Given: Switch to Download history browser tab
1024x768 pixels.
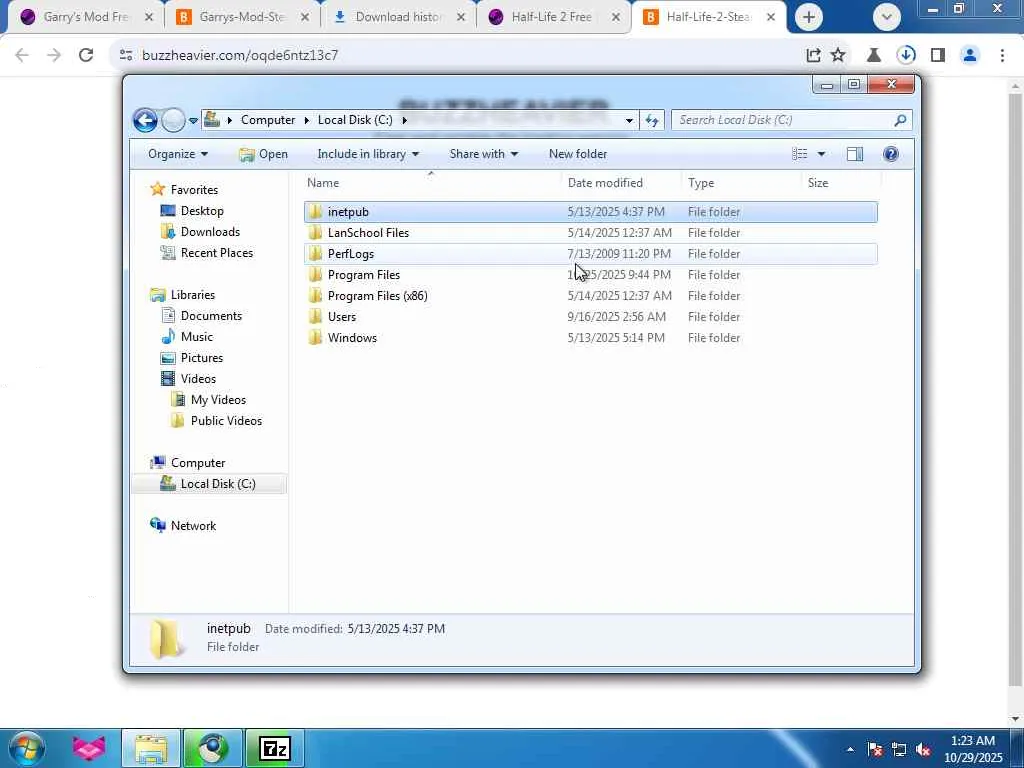Looking at the screenshot, I should (398, 17).
